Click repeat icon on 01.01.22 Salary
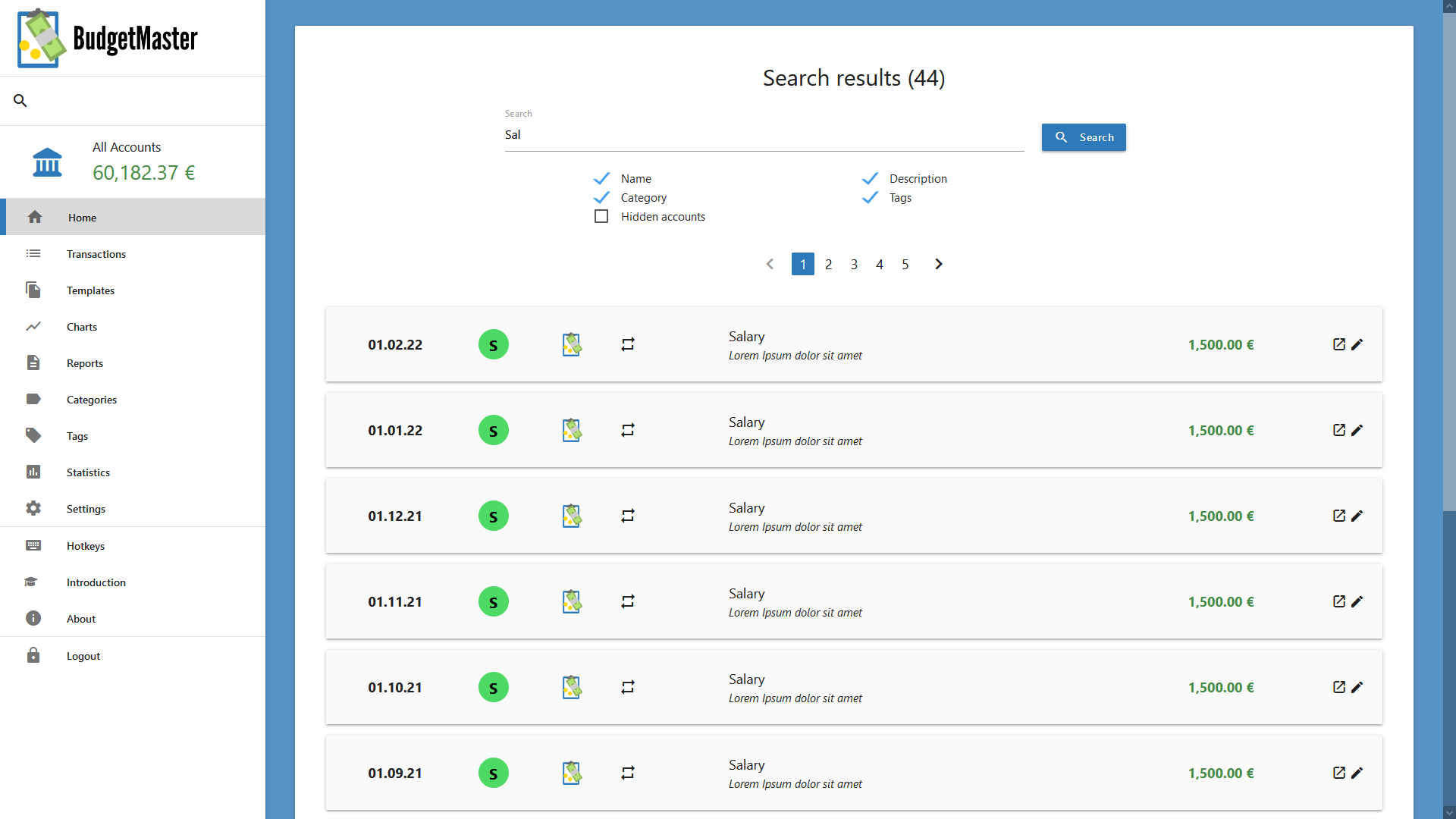1456x819 pixels. coord(628,430)
